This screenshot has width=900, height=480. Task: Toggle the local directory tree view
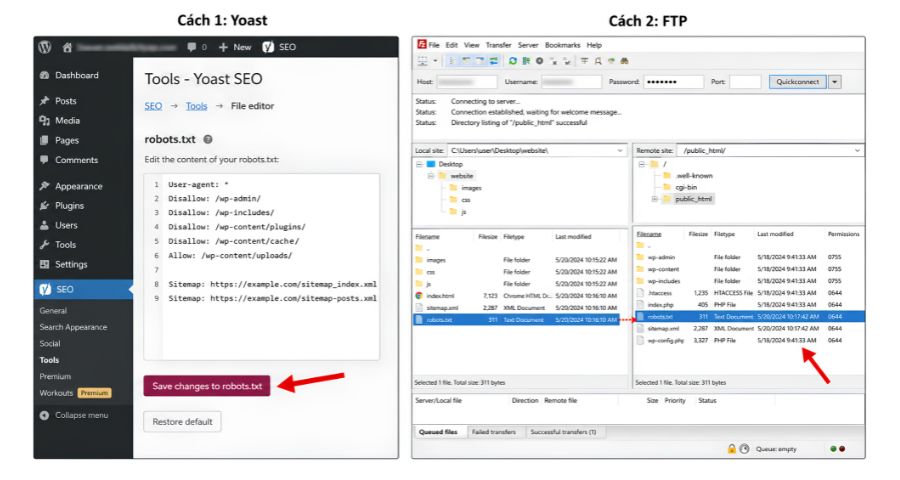(465, 61)
